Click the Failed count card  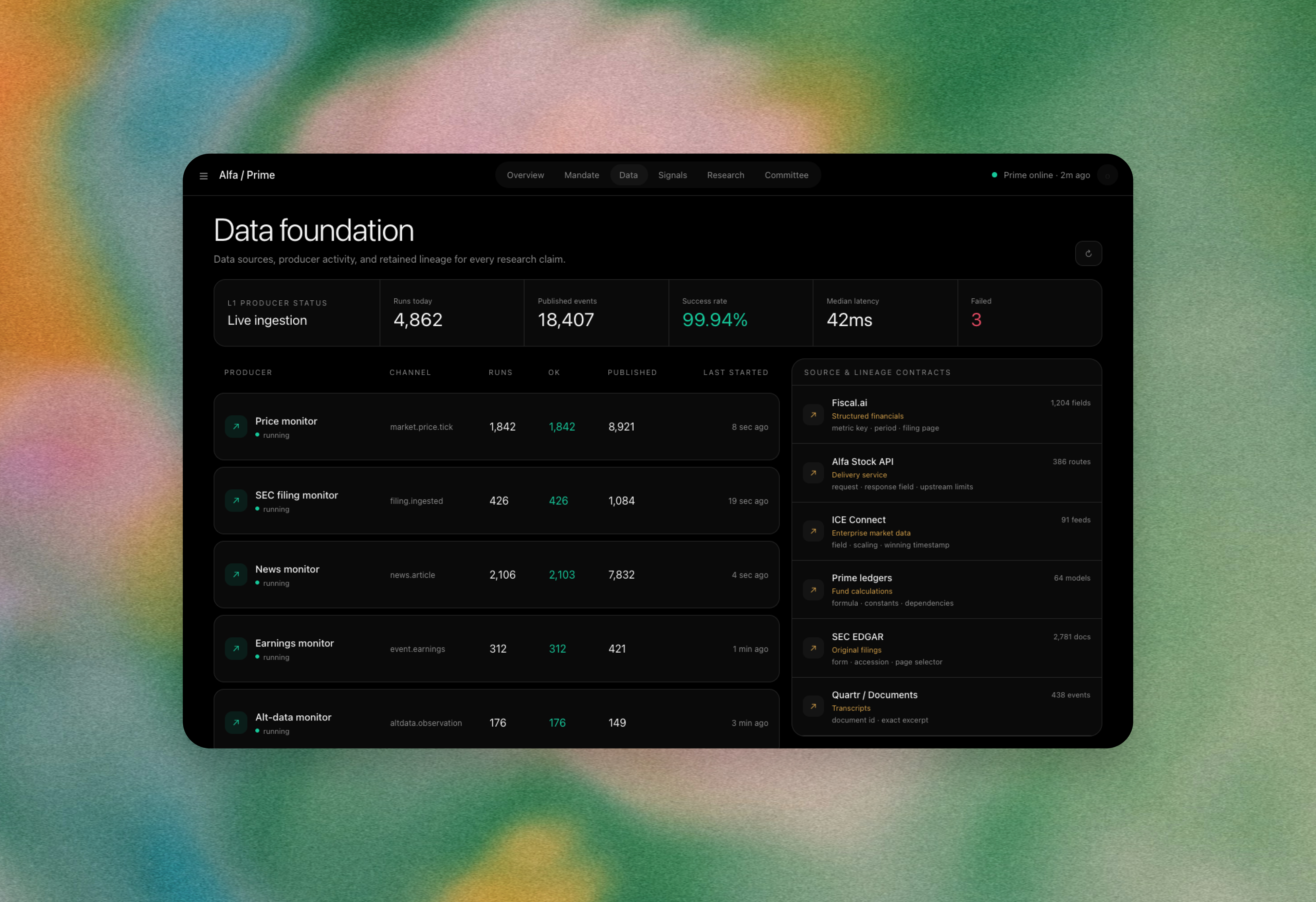[1029, 313]
